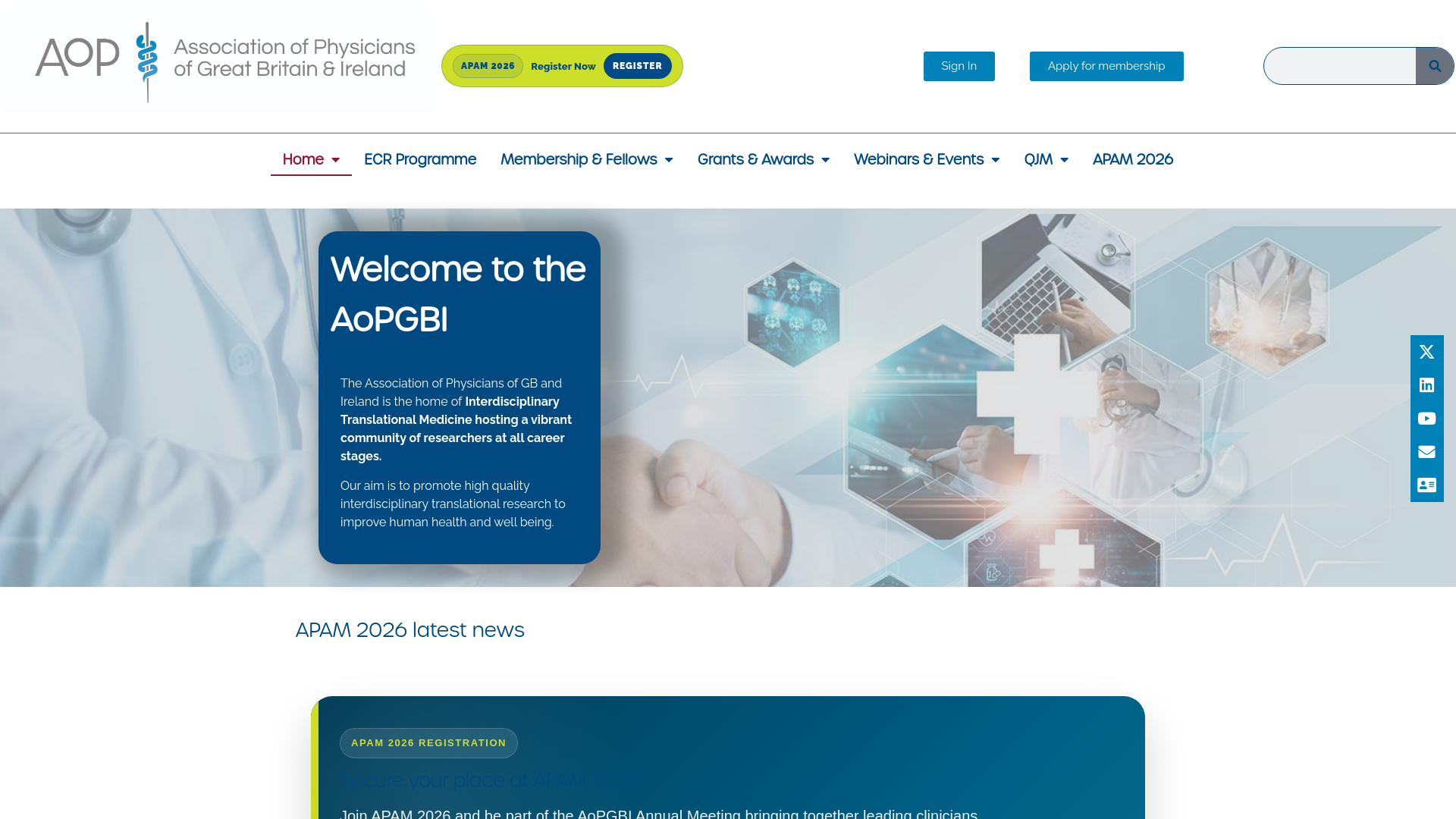Open the QJM menu label
The height and width of the screenshot is (819, 1456).
coord(1038,159)
